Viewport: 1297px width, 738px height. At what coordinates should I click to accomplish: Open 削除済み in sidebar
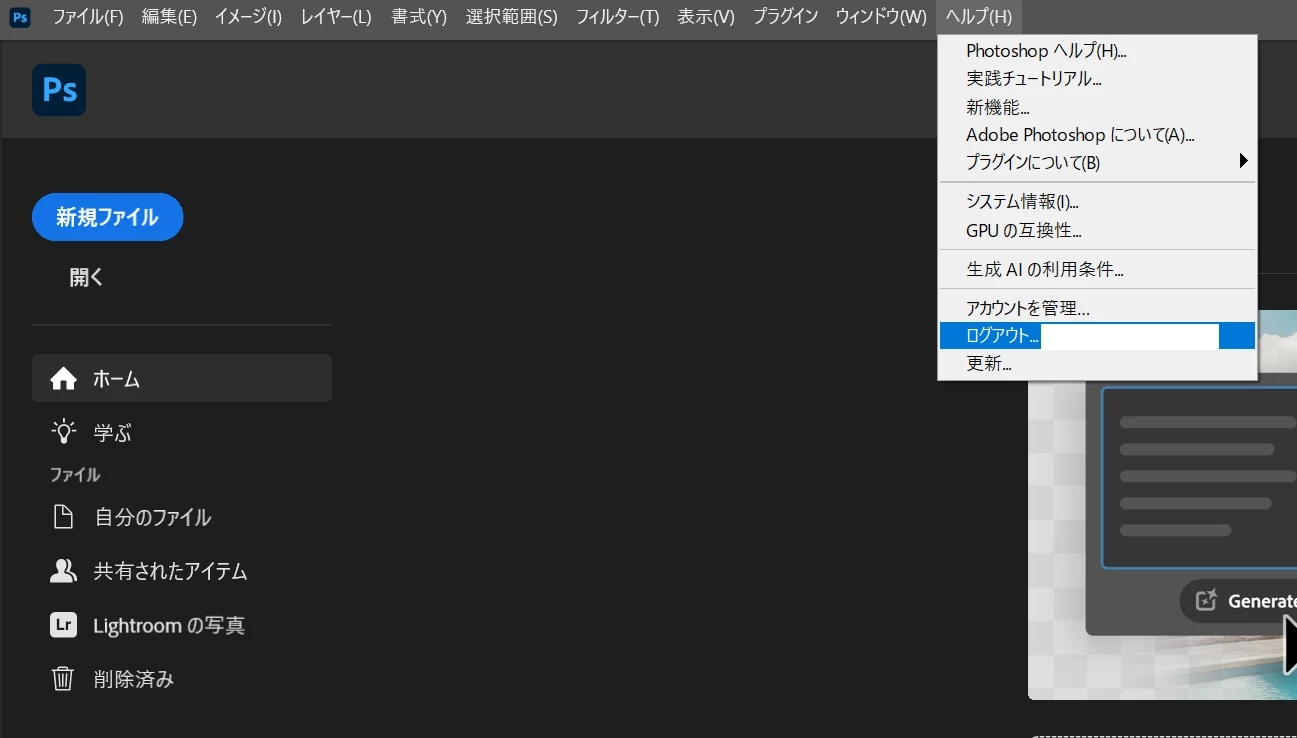point(182,679)
